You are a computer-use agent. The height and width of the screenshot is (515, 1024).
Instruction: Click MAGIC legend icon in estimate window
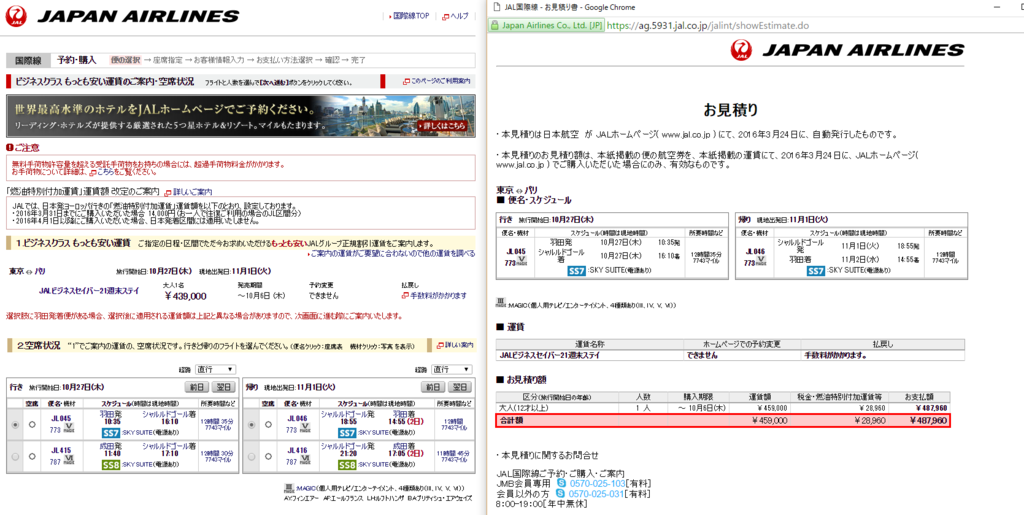(502, 303)
